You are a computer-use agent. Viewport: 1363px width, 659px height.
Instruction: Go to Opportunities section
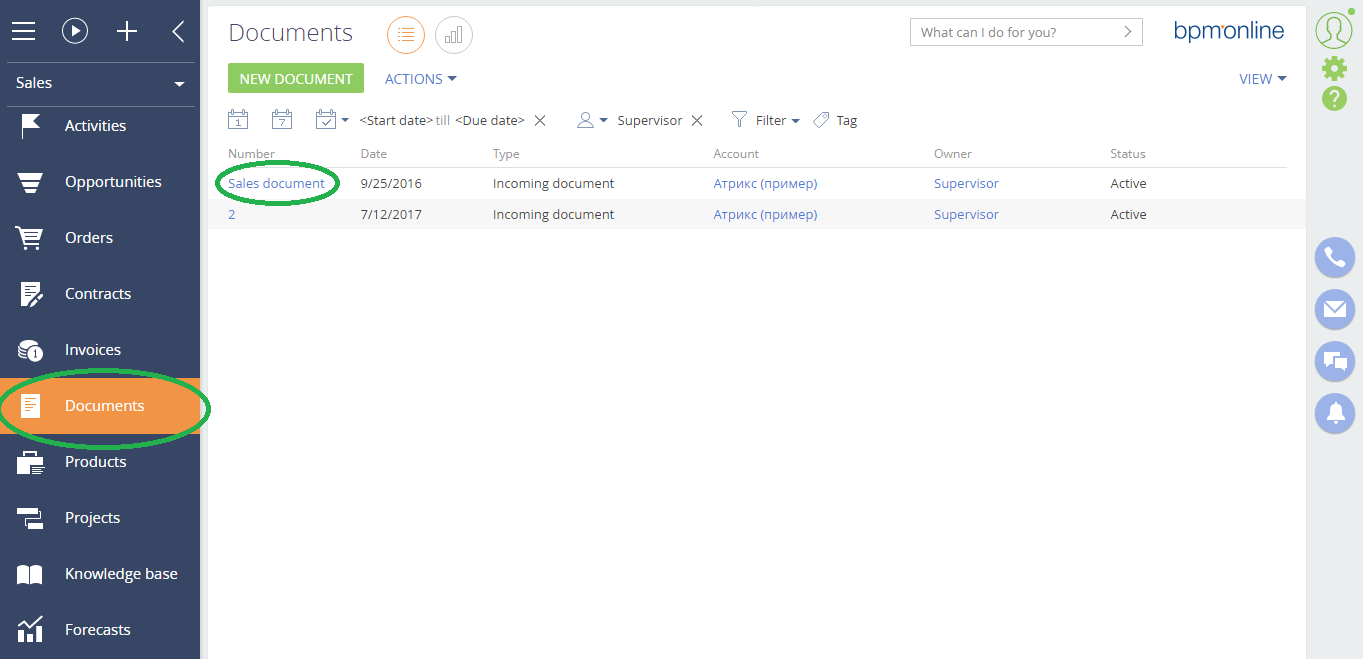(x=100, y=182)
